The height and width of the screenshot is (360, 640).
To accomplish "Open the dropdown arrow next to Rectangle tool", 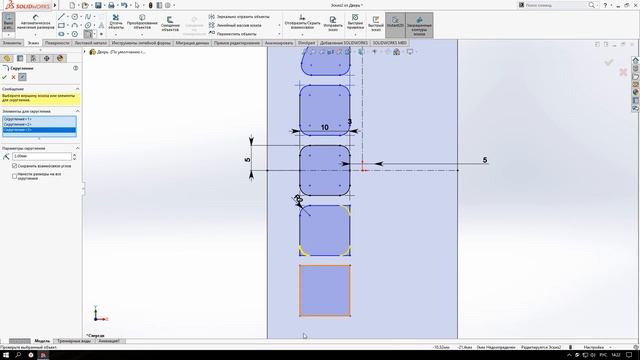I will pyautogui.click(x=68, y=25).
